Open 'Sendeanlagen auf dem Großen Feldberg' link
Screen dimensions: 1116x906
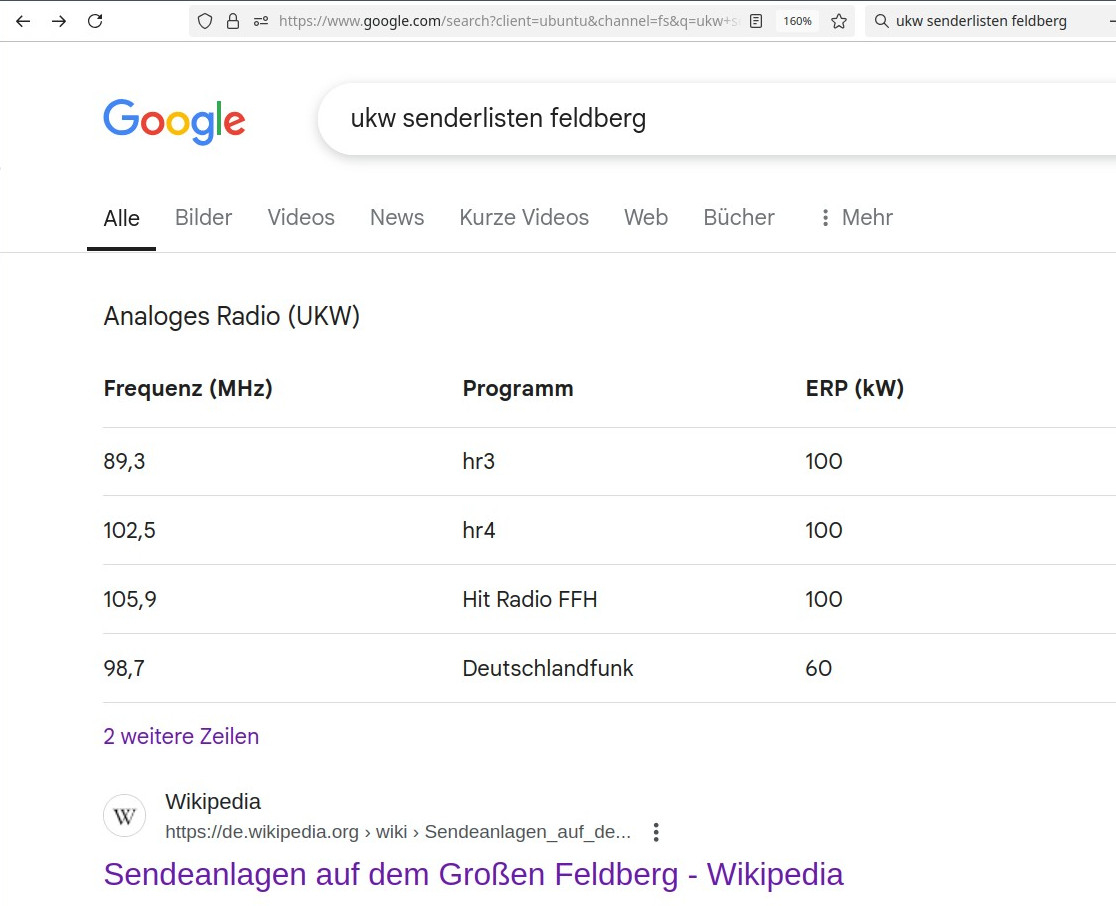(x=473, y=874)
